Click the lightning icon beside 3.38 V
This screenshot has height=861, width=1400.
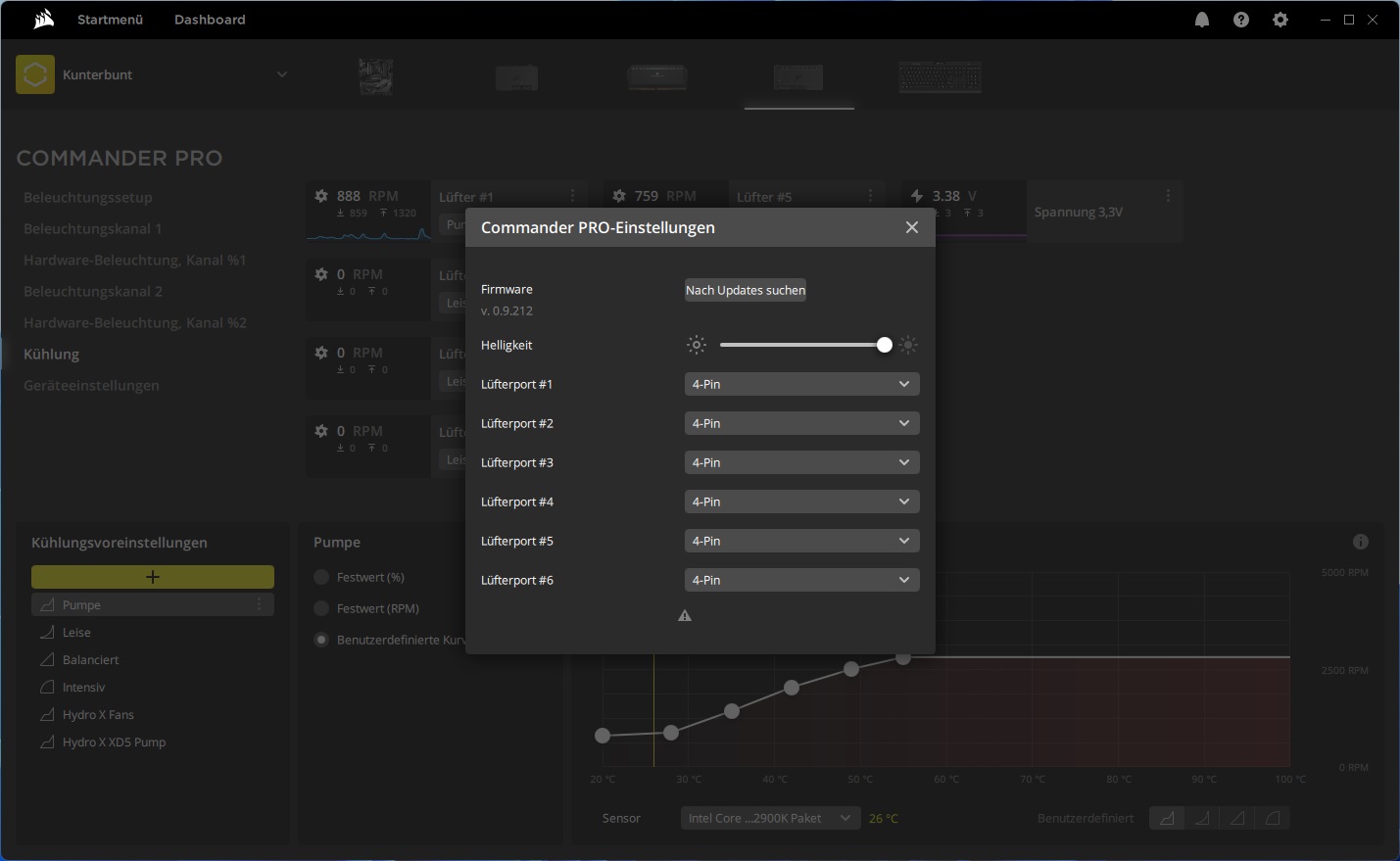click(917, 196)
